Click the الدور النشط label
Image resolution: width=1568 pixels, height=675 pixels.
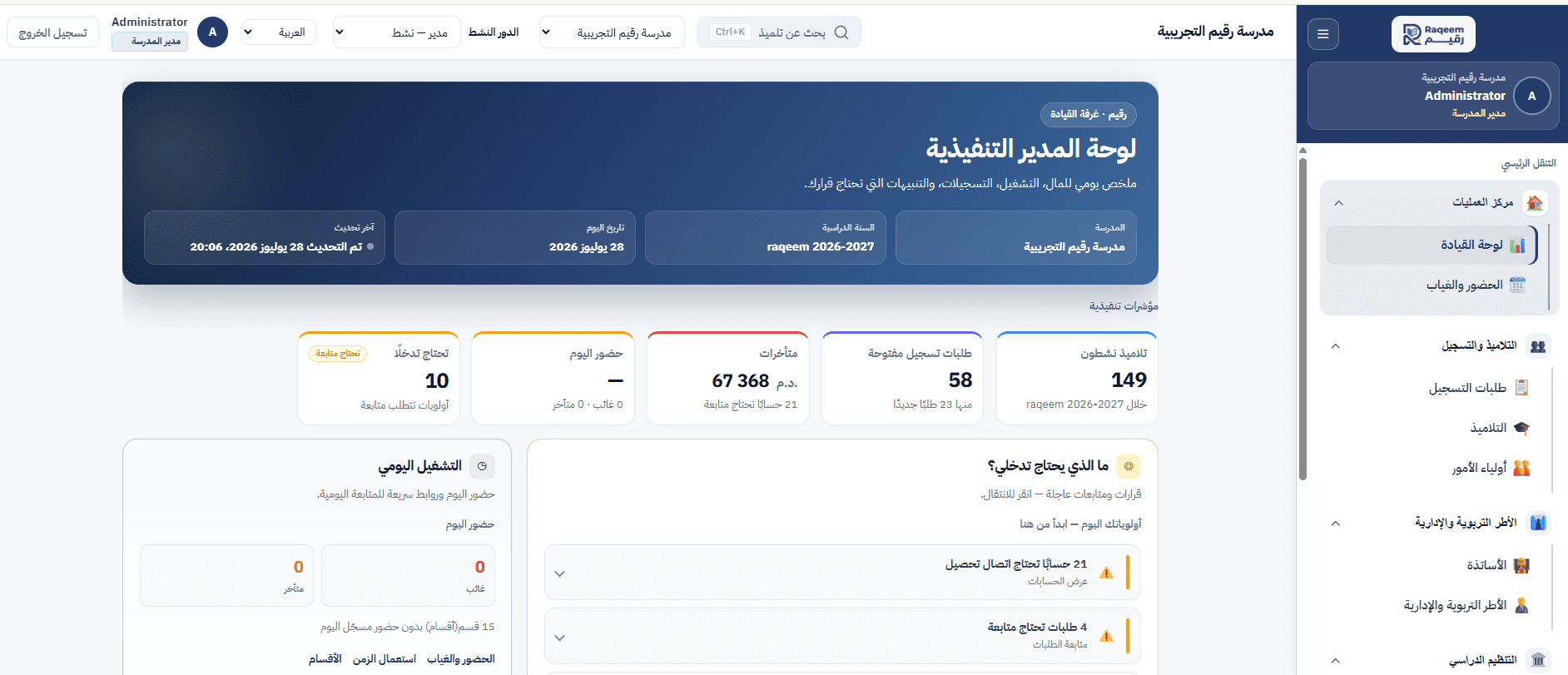click(494, 32)
